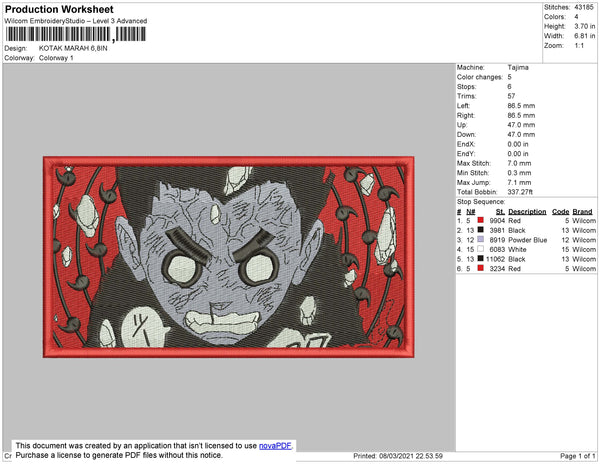Viewport: 600px width, 464px height.
Task: Click the Max Stitch value 7.0 mm
Action: [x=519, y=163]
